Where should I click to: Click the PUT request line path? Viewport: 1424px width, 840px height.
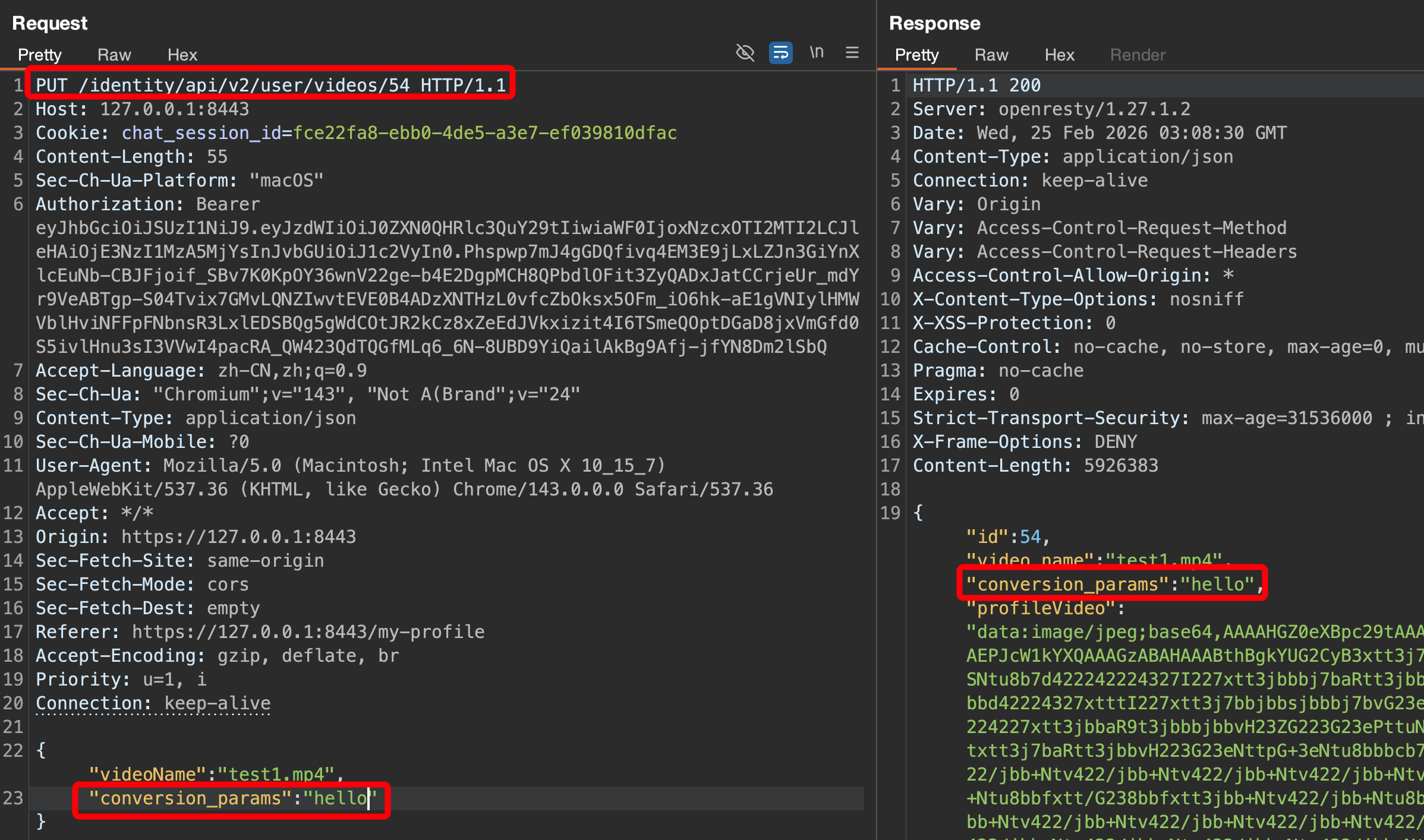(244, 85)
